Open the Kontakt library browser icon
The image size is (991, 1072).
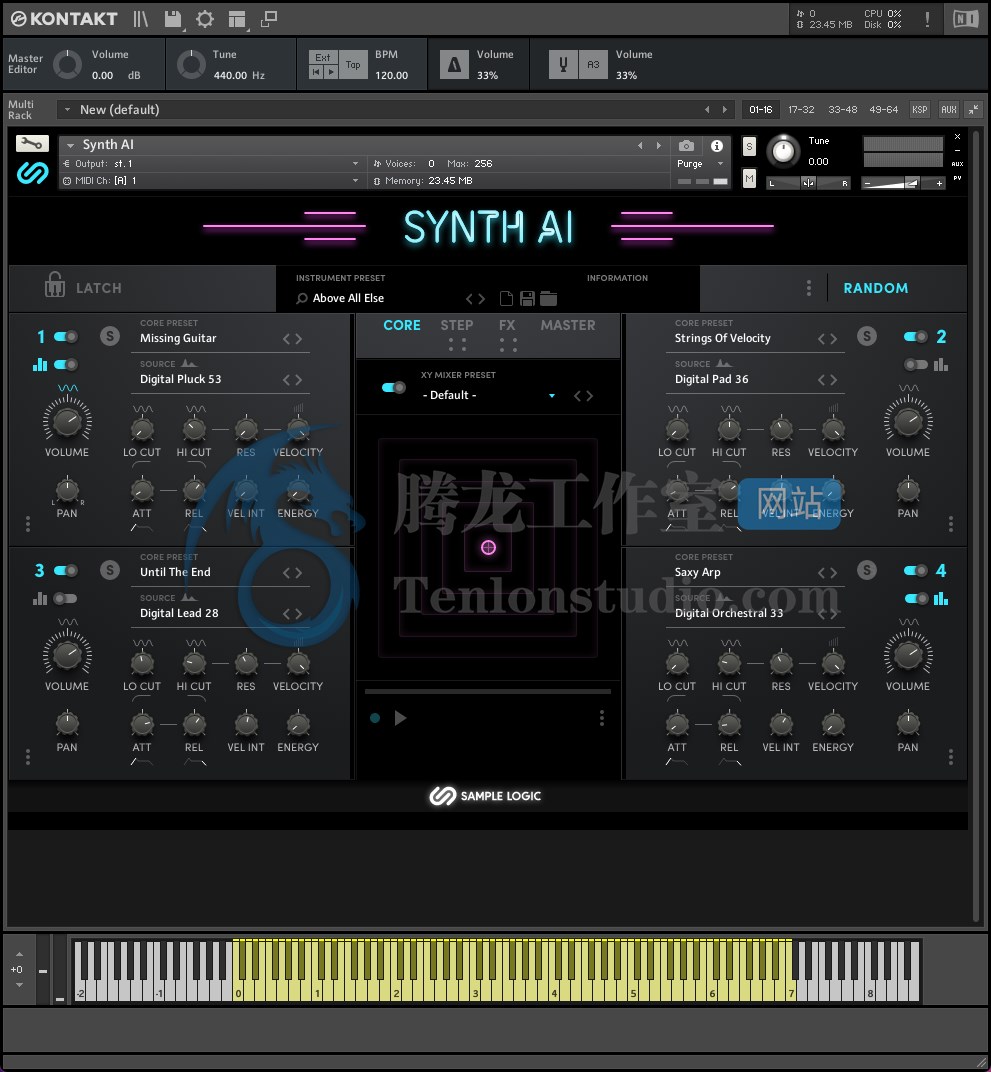[x=141, y=18]
